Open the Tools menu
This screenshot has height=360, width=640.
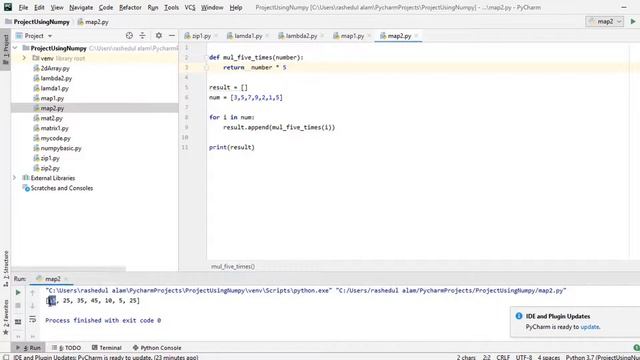pyautogui.click(x=171, y=7)
